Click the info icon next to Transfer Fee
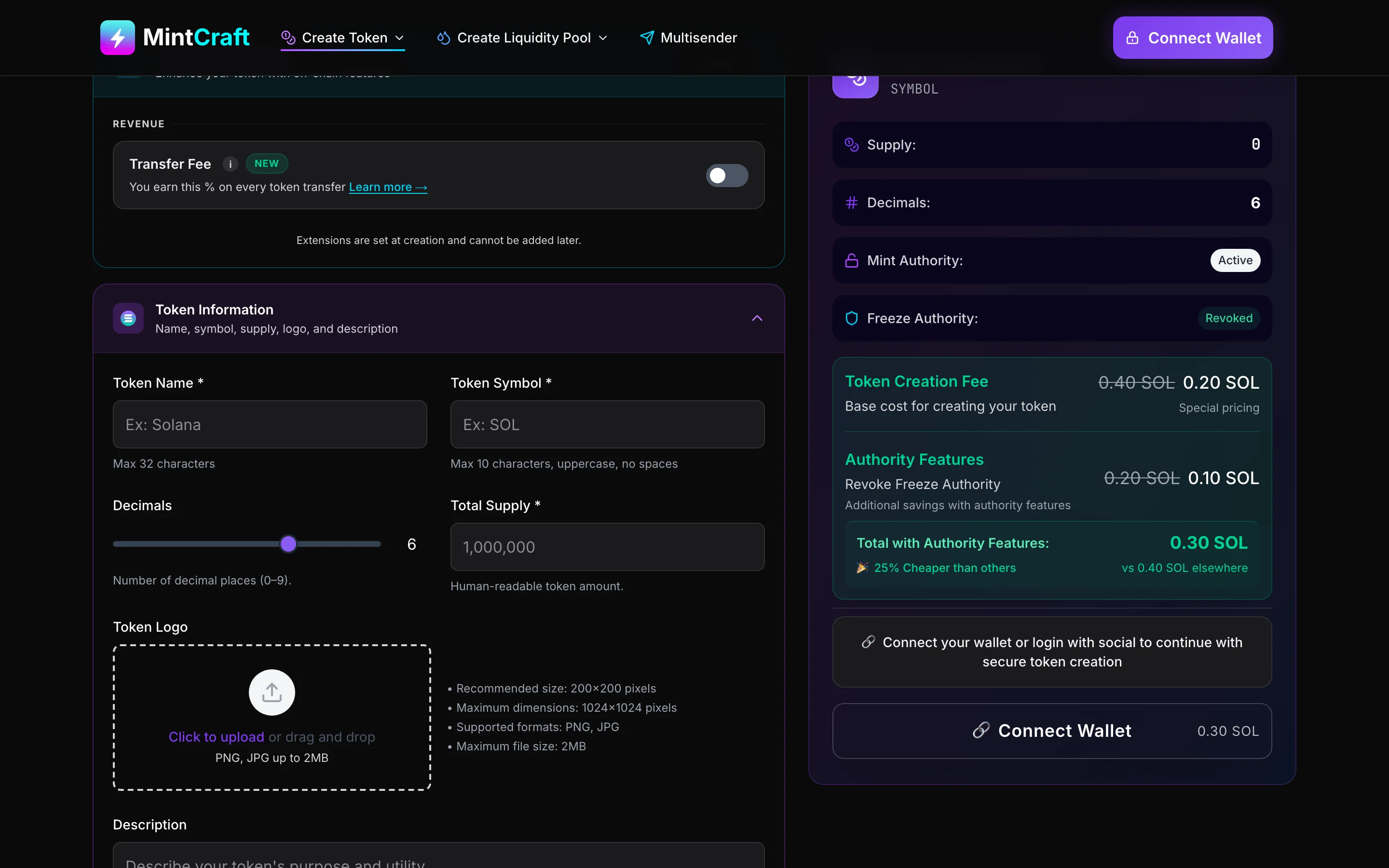The width and height of the screenshot is (1389, 868). [230, 163]
